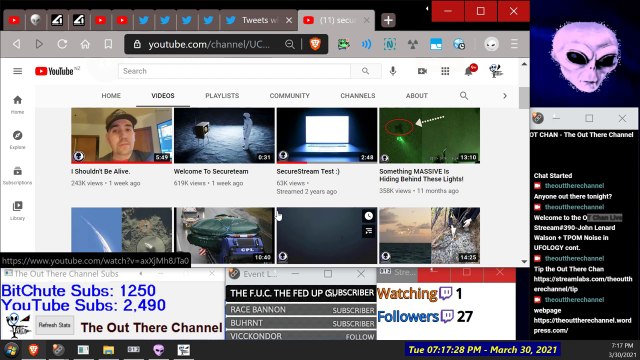Click the green frog extension icon
640x360 pixels.
tap(343, 44)
